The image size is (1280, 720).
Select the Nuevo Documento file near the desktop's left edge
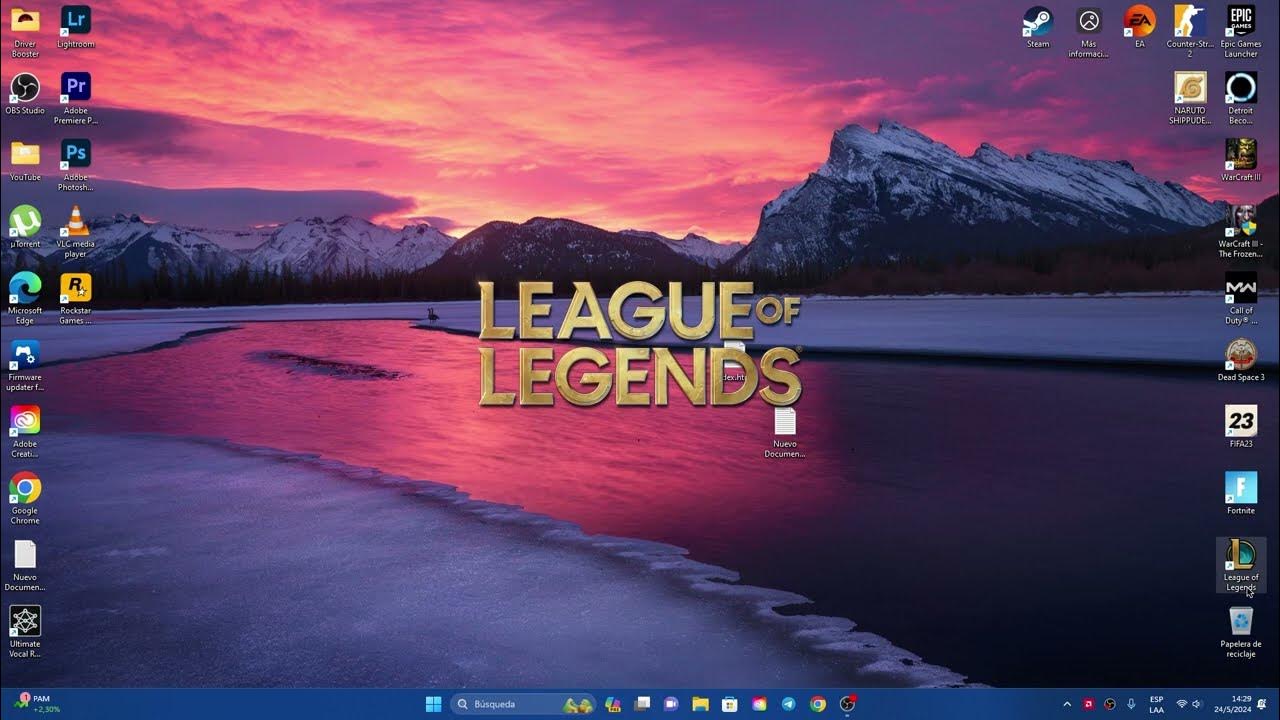click(x=25, y=565)
